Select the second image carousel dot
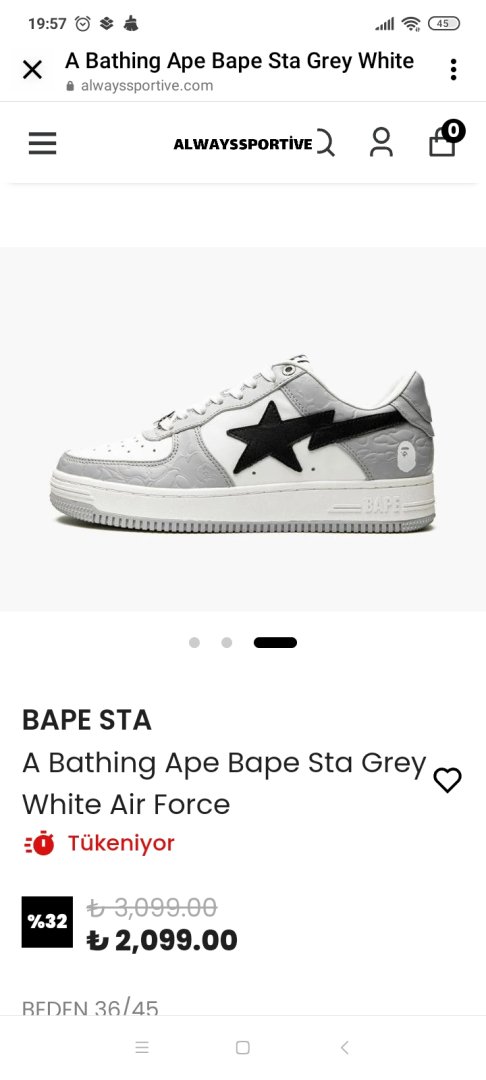 [x=226, y=643]
